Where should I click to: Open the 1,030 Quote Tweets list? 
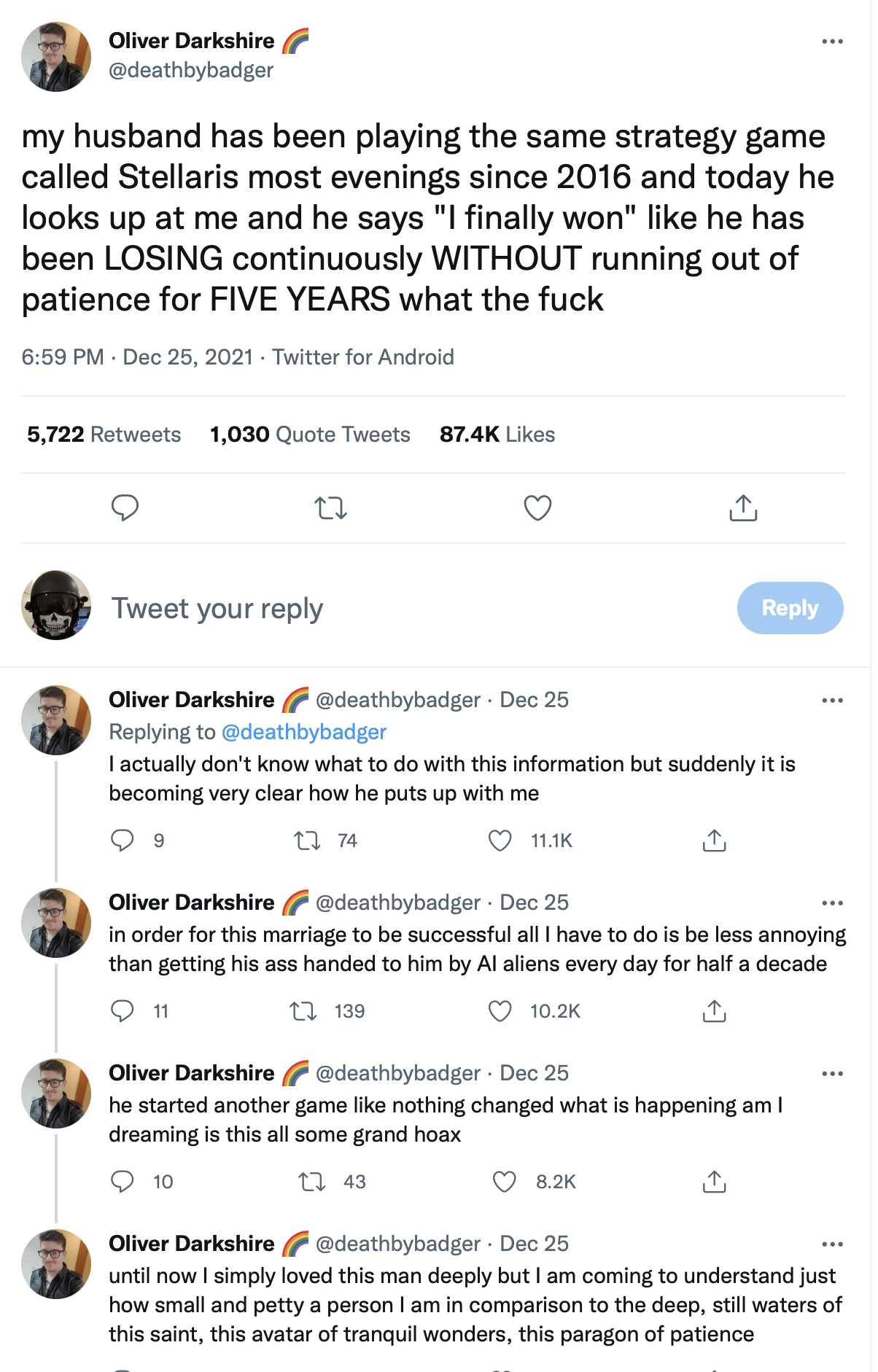tap(310, 434)
